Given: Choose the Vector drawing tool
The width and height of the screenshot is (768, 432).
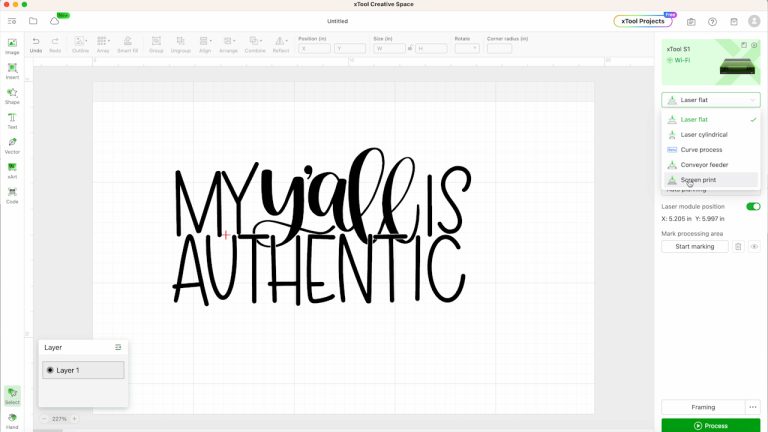Looking at the screenshot, I should [12, 144].
